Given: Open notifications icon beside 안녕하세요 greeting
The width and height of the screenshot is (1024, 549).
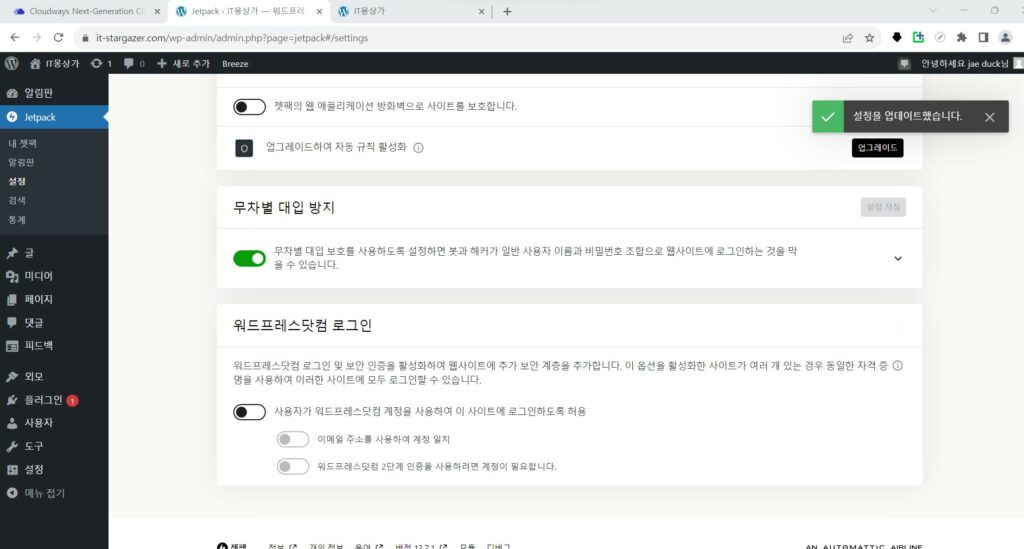Looking at the screenshot, I should (x=904, y=63).
